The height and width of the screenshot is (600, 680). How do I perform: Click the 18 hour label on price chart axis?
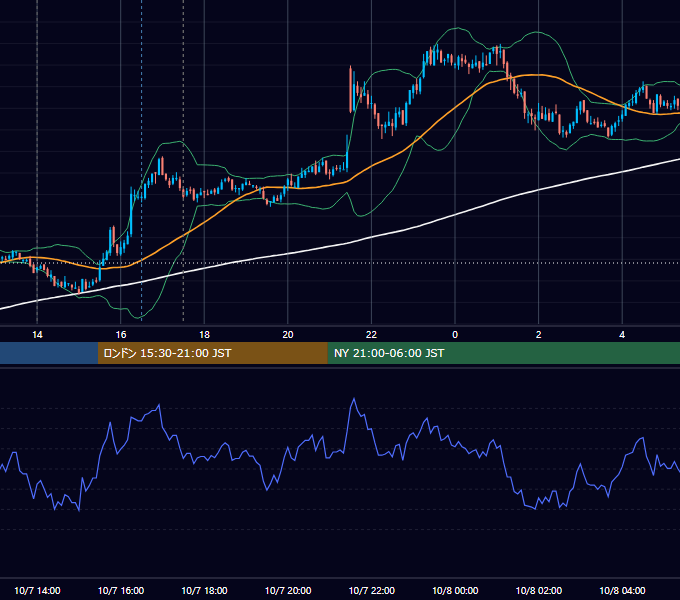pos(204,335)
